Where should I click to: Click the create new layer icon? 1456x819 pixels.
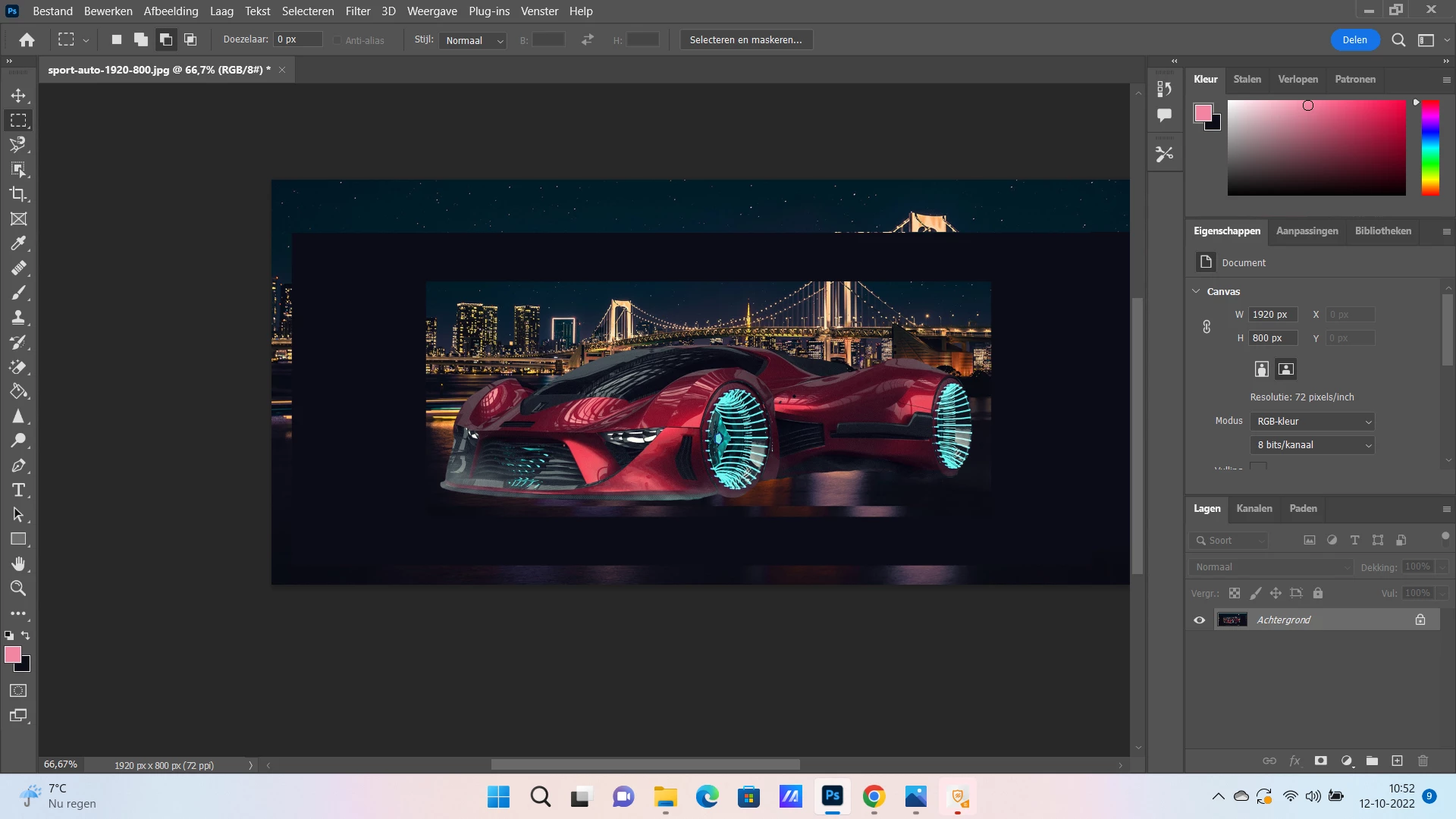[1397, 761]
